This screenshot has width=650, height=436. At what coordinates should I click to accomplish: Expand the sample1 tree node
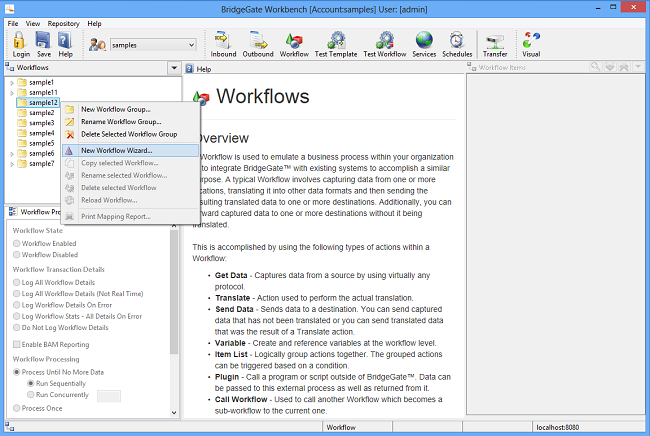pyautogui.click(x=11, y=82)
